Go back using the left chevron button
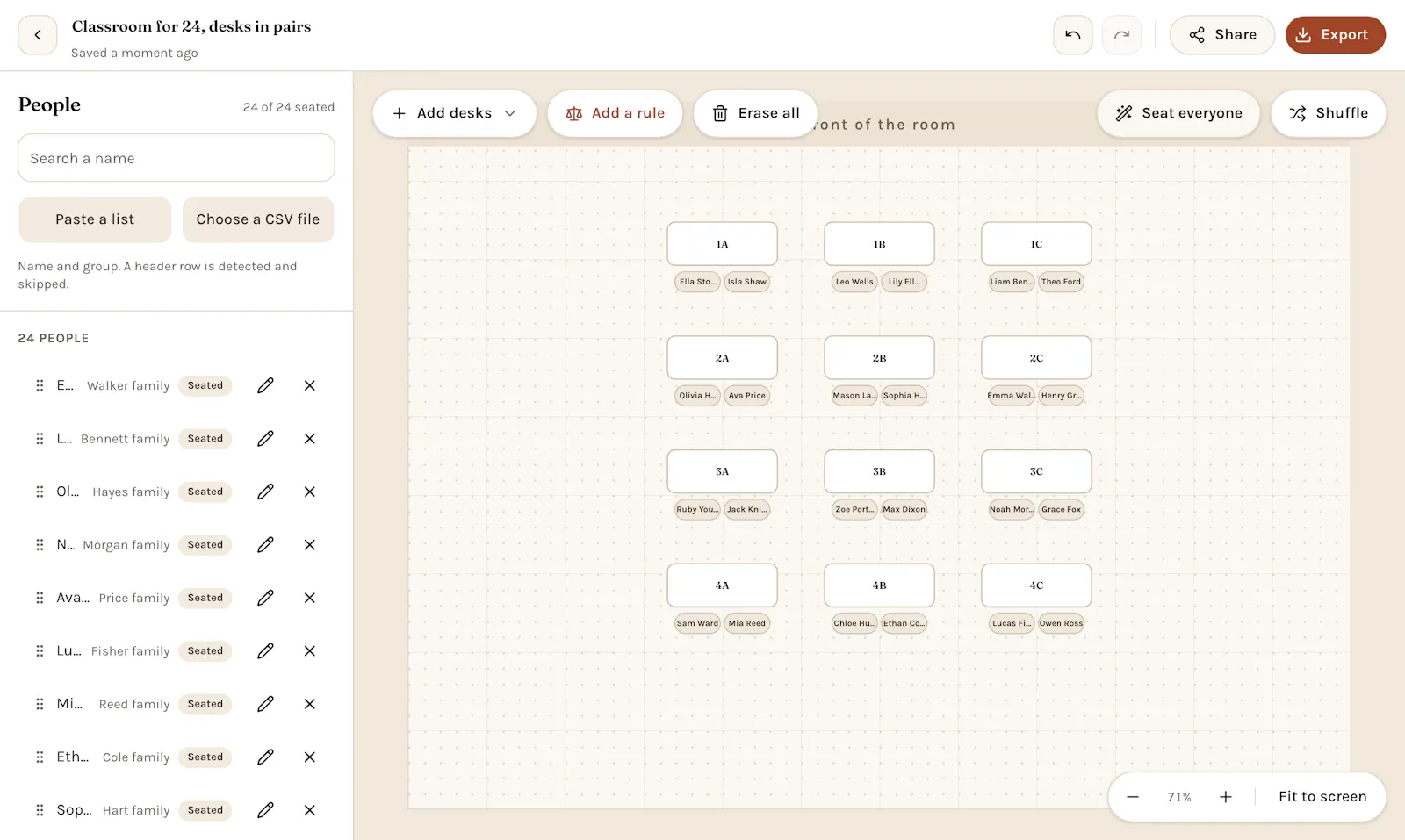This screenshot has width=1405, height=840. (x=38, y=35)
